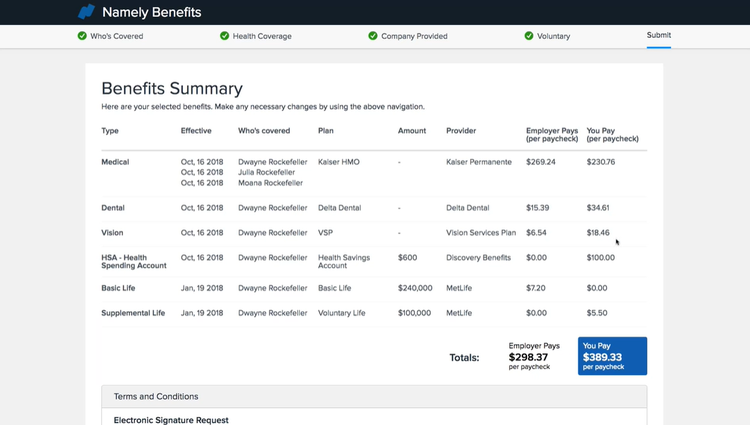
Task: Click the Namely Benefits title
Action: (x=151, y=13)
